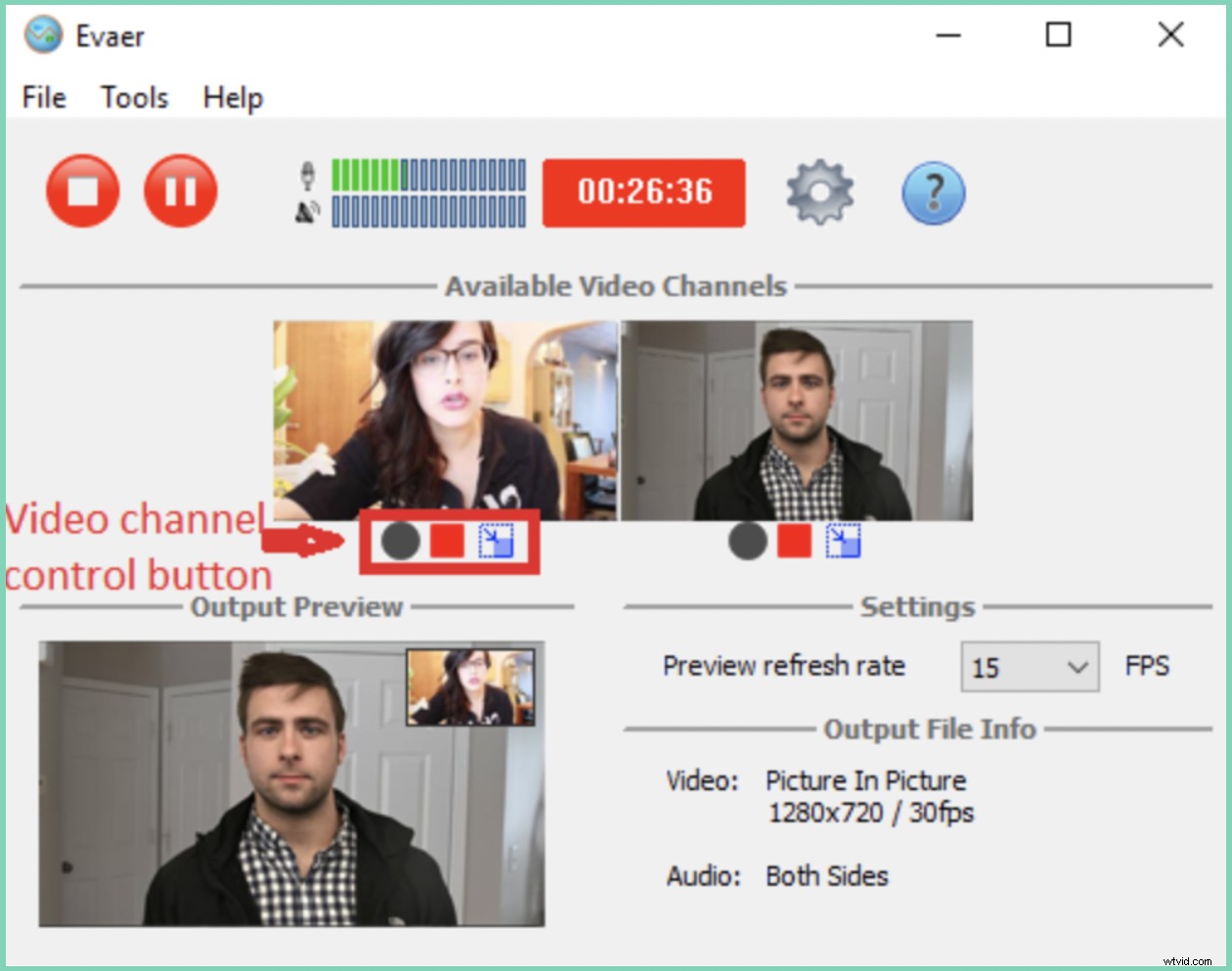Open the resize control under the left video channel
This screenshot has height=971, width=1232.
498,542
